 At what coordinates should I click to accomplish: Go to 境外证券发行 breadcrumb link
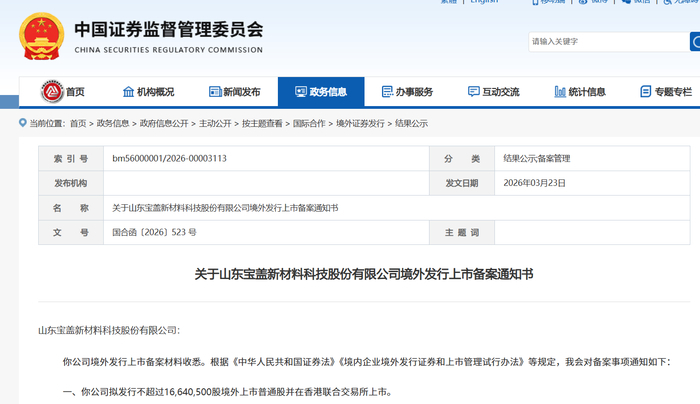pos(360,124)
